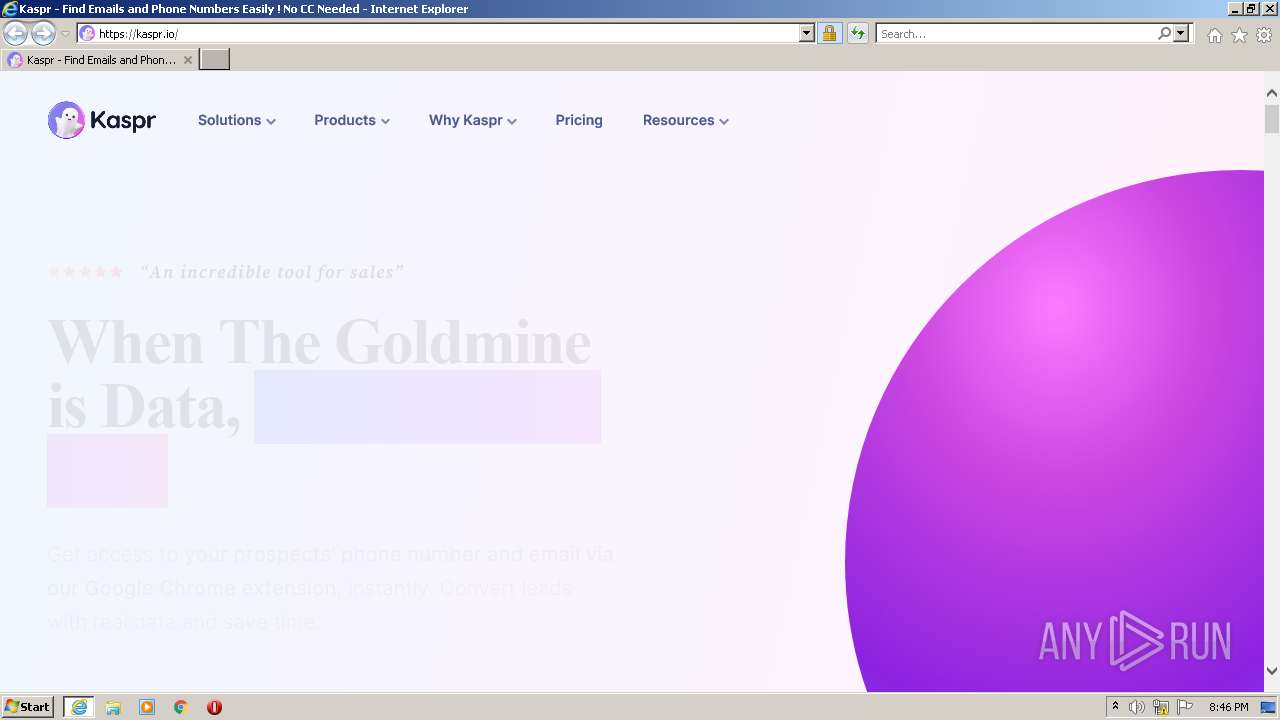
Task: Expand the Why Kaspr menu
Action: click(473, 120)
